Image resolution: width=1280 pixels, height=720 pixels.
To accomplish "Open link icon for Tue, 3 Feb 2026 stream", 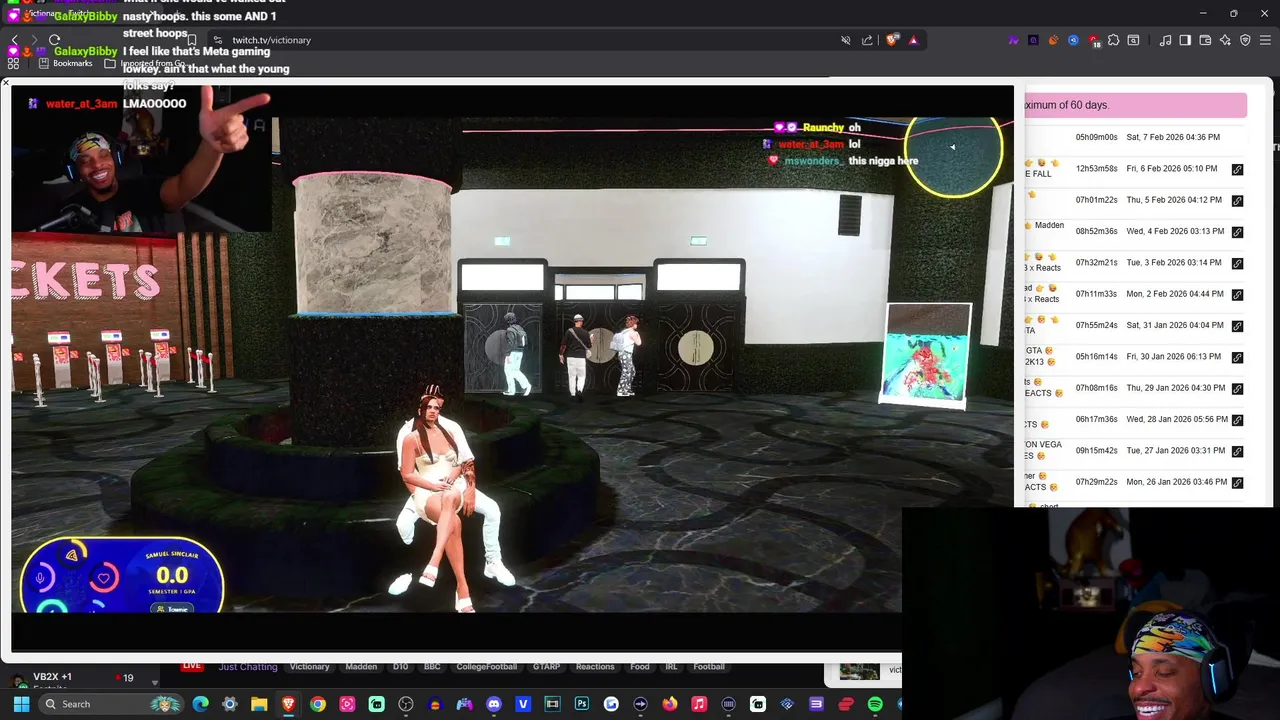I will pos(1237,263).
